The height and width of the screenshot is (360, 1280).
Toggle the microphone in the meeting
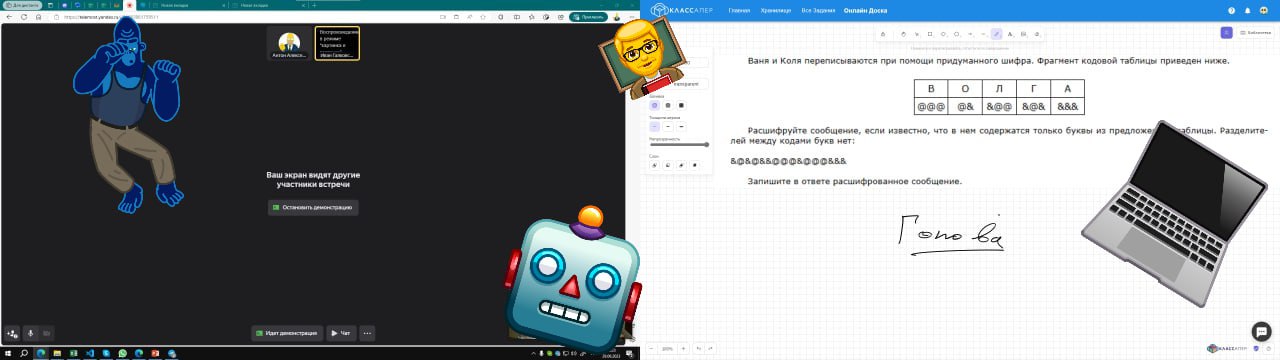click(x=30, y=333)
